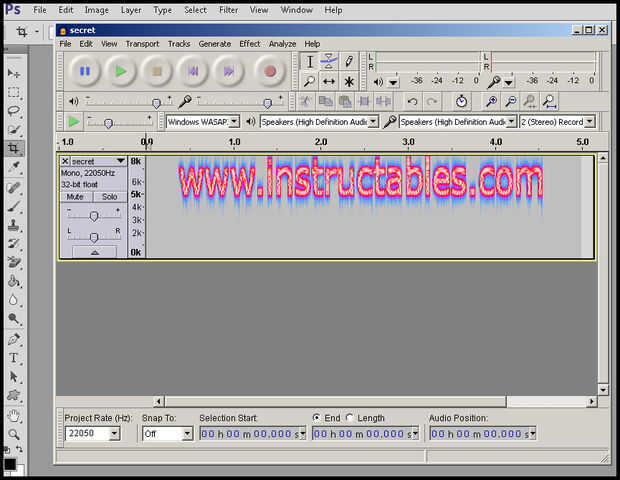Open the output meter dropdown arrow
Image resolution: width=620 pixels, height=480 pixels.
393,82
